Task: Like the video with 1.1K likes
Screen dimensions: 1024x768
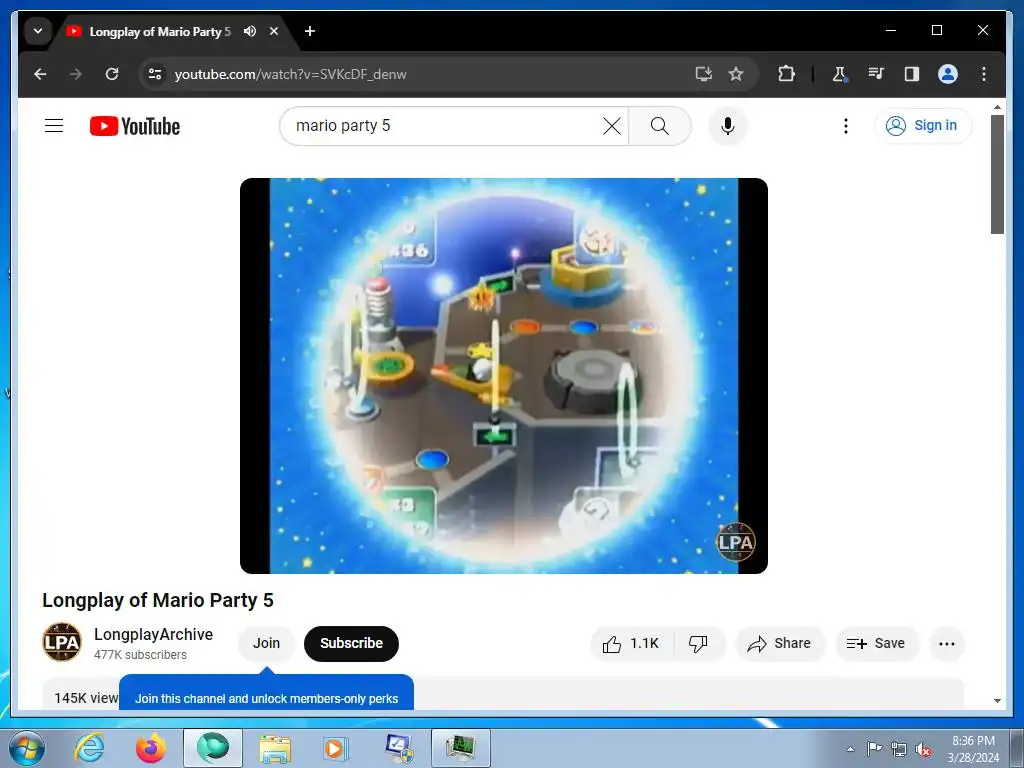Action: coord(632,644)
